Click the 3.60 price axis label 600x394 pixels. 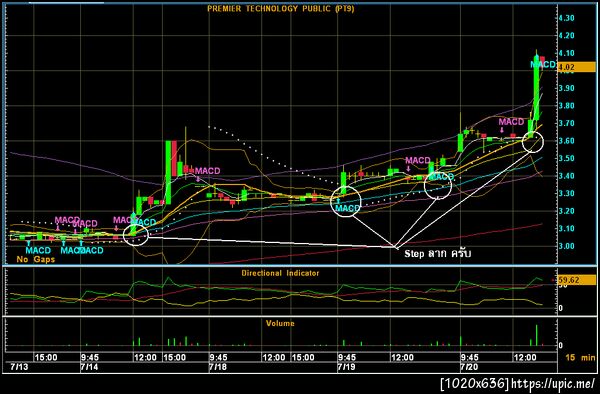tap(566, 141)
